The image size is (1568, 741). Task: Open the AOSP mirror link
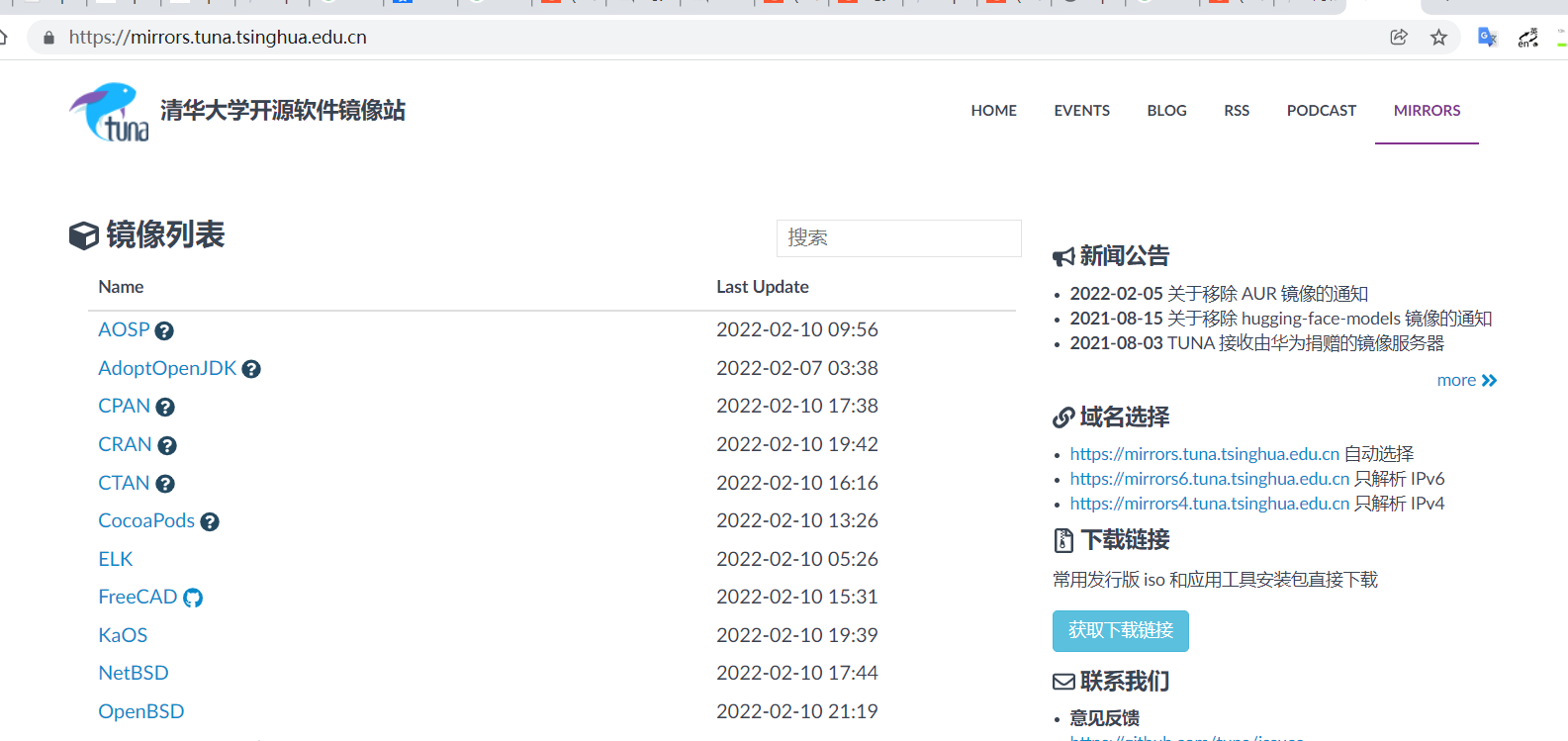124,329
